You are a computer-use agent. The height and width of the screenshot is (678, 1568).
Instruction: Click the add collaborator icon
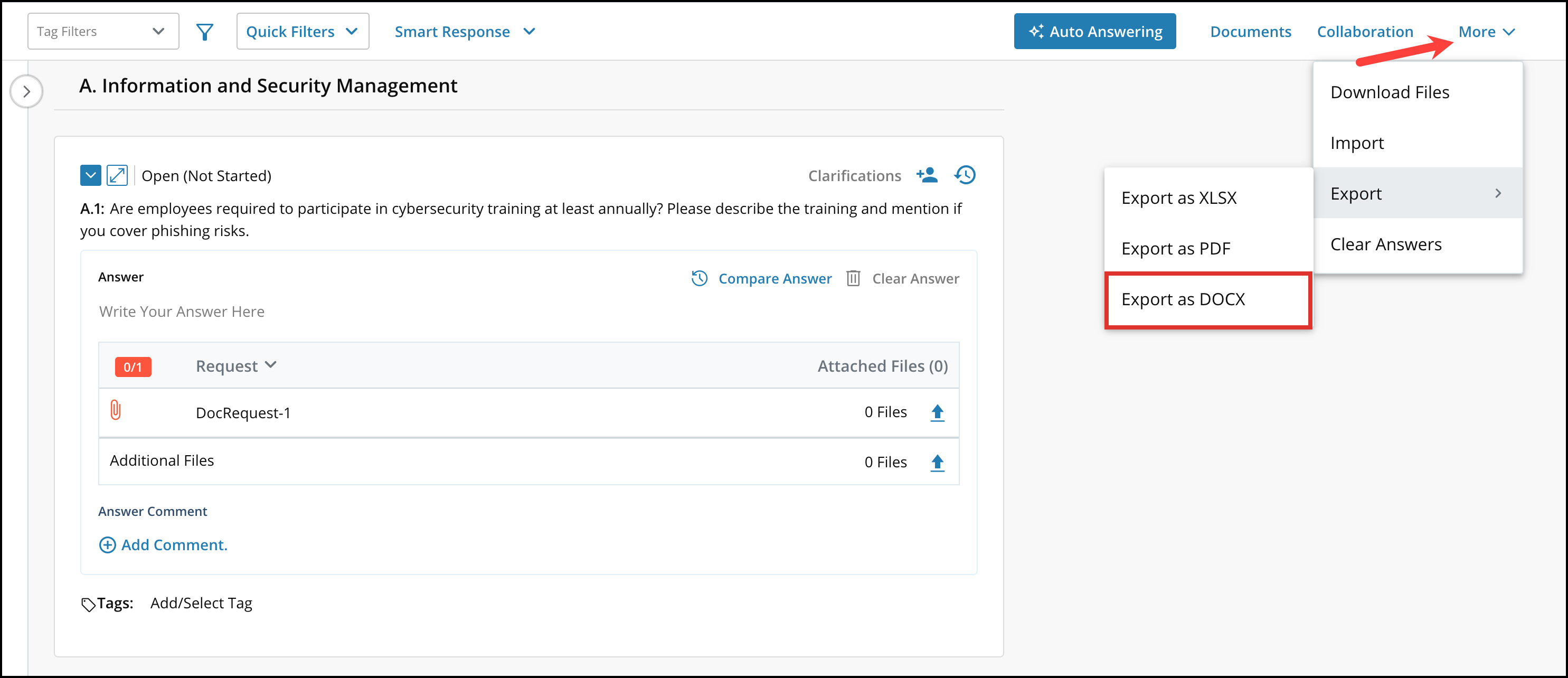pos(927,175)
